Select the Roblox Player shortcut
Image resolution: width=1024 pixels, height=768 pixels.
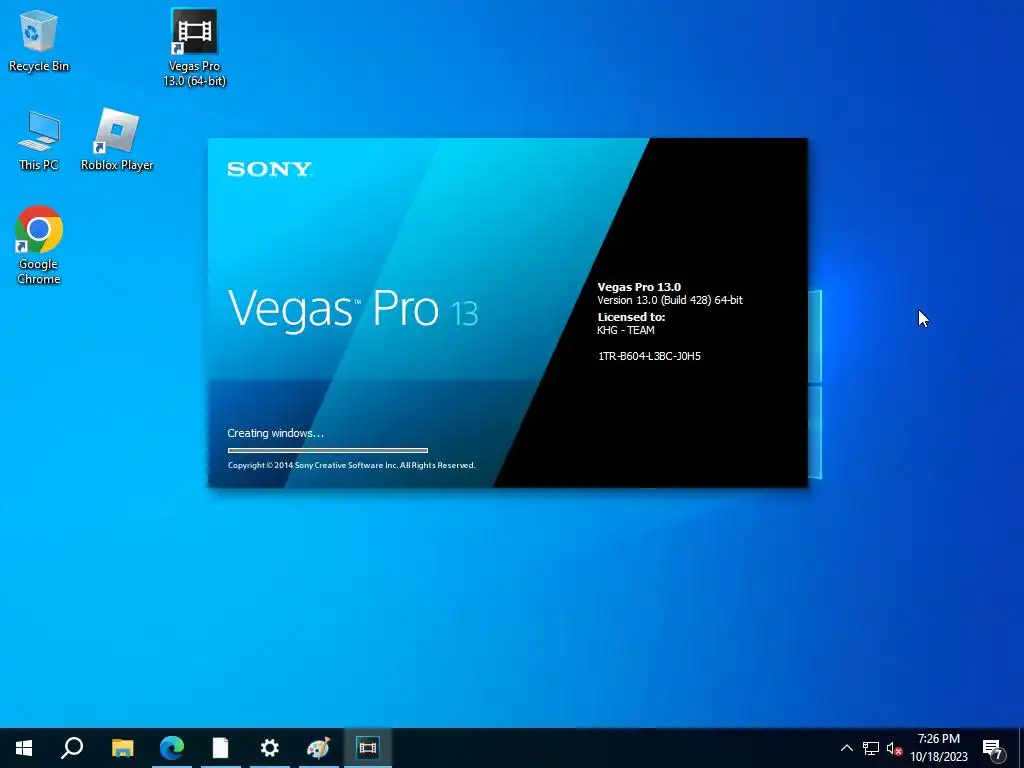tap(117, 140)
